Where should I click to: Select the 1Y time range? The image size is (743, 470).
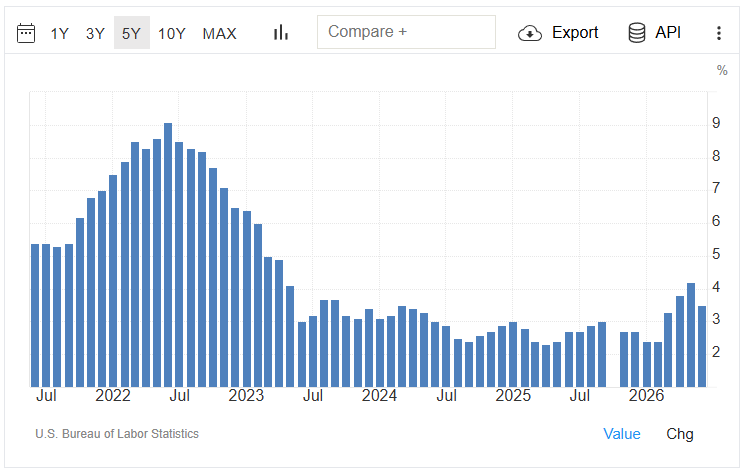pyautogui.click(x=60, y=34)
